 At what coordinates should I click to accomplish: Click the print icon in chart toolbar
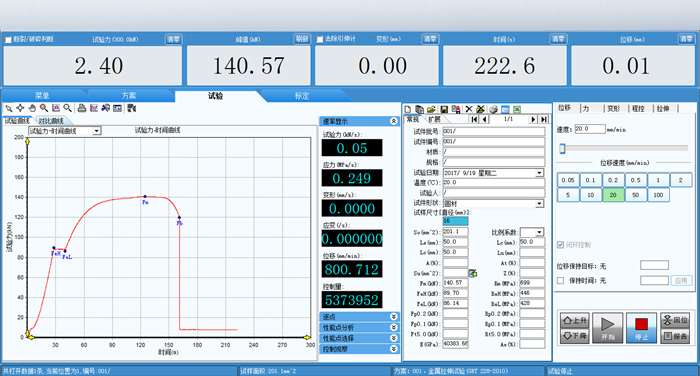[82, 108]
